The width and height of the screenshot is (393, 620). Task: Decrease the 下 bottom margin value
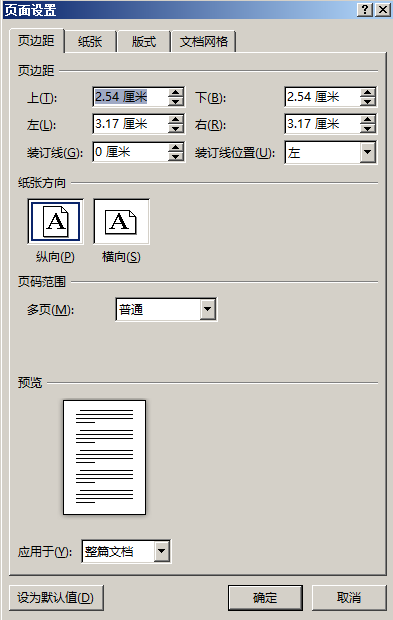[x=368, y=102]
